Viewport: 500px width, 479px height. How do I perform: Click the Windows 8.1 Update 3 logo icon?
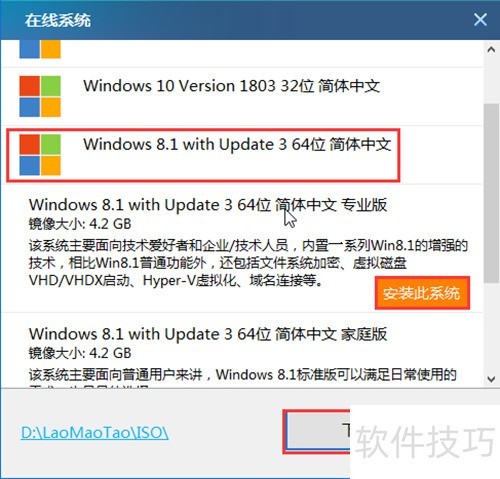[40, 155]
